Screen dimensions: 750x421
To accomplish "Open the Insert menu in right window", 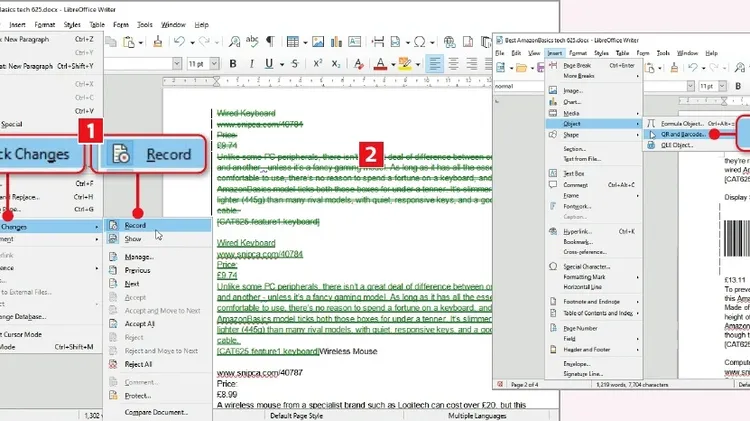I will coord(554,53).
